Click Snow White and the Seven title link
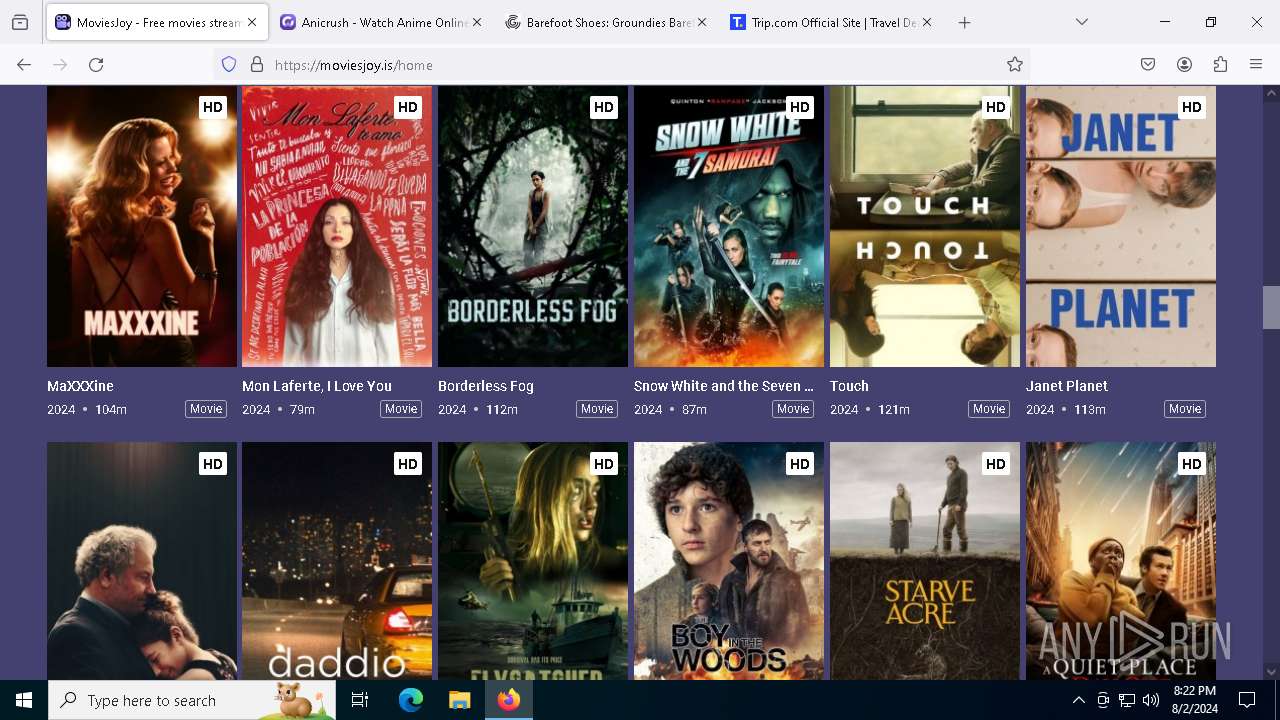Image resolution: width=1280 pixels, height=720 pixels. 724,386
